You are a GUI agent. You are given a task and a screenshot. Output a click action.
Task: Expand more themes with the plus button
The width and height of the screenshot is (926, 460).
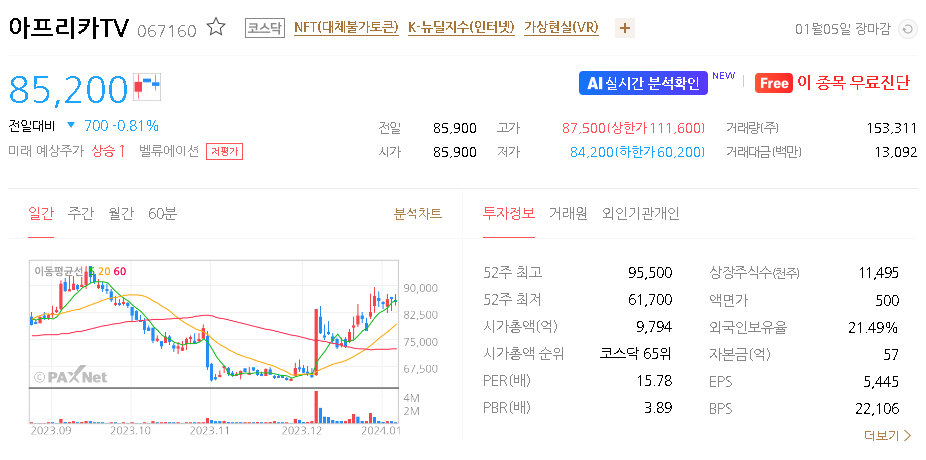click(625, 28)
